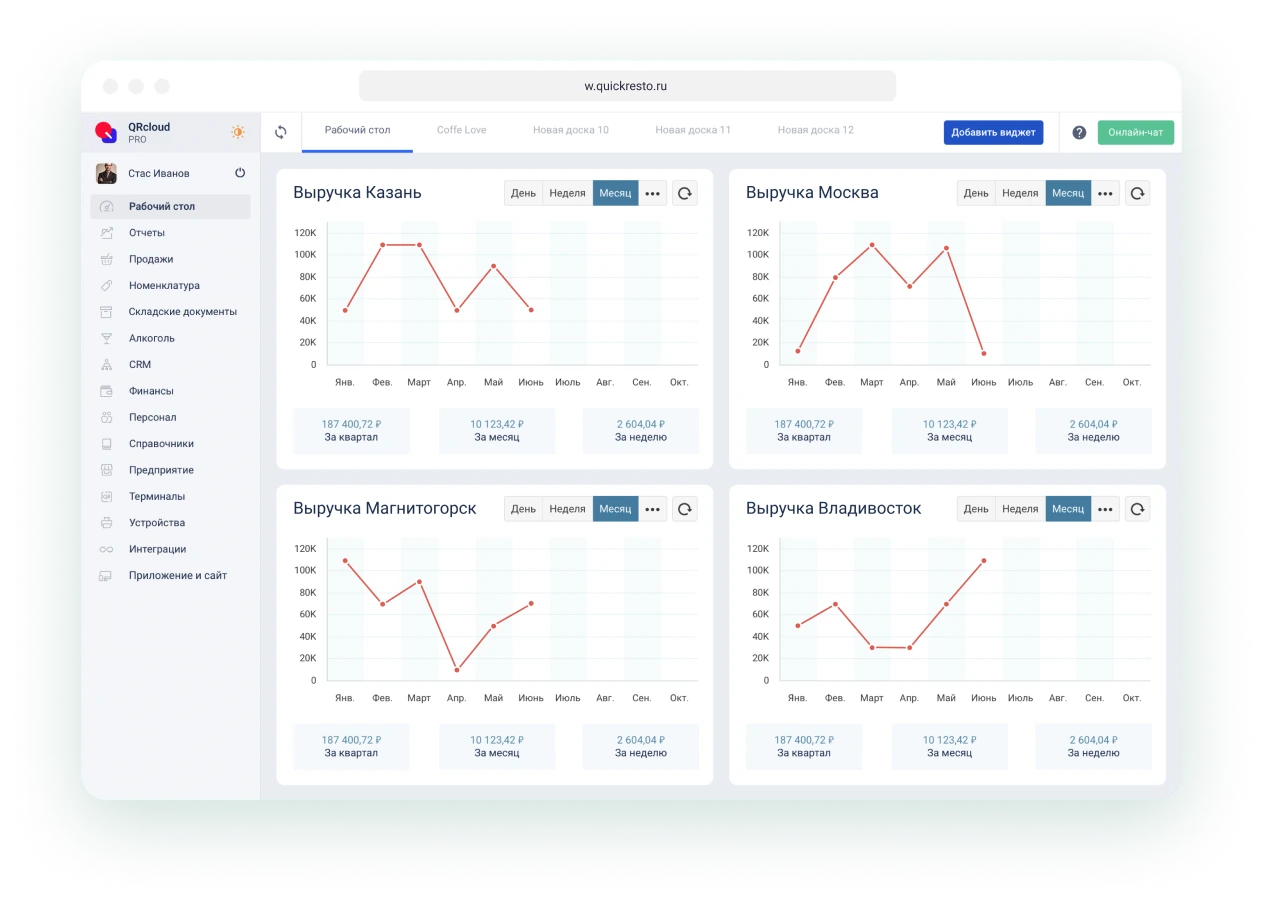Open three-dot menu in Выручка Владивосток widget
The width and height of the screenshot is (1261, 901).
1105,509
